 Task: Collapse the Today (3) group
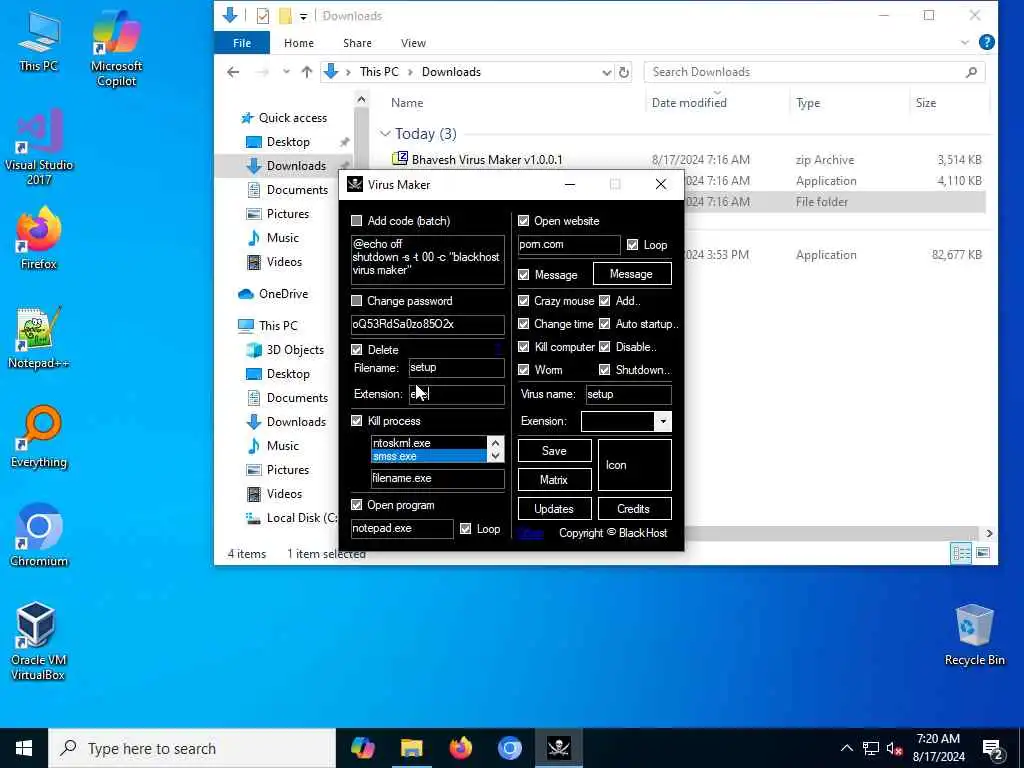point(385,134)
